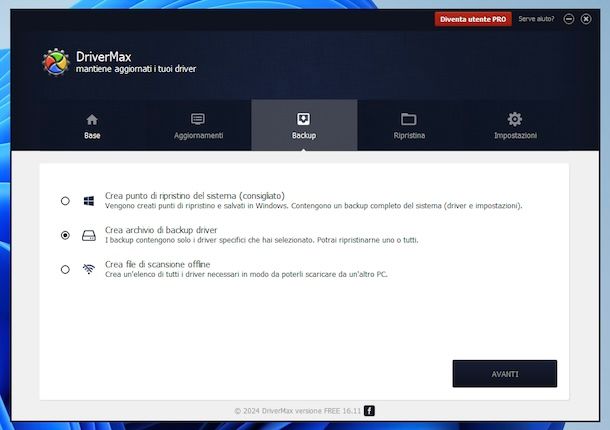The height and width of the screenshot is (430, 610).
Task: Click description 'Crea un'elenco di tutti i driver'
Action: pos(246,274)
